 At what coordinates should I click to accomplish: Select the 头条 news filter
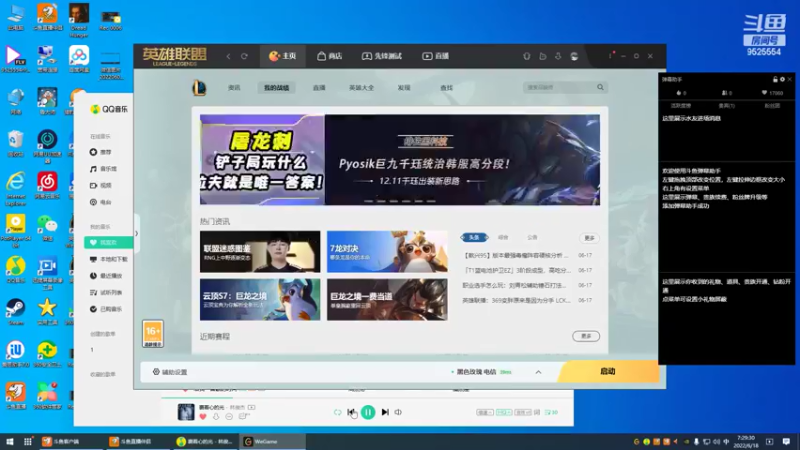point(474,237)
